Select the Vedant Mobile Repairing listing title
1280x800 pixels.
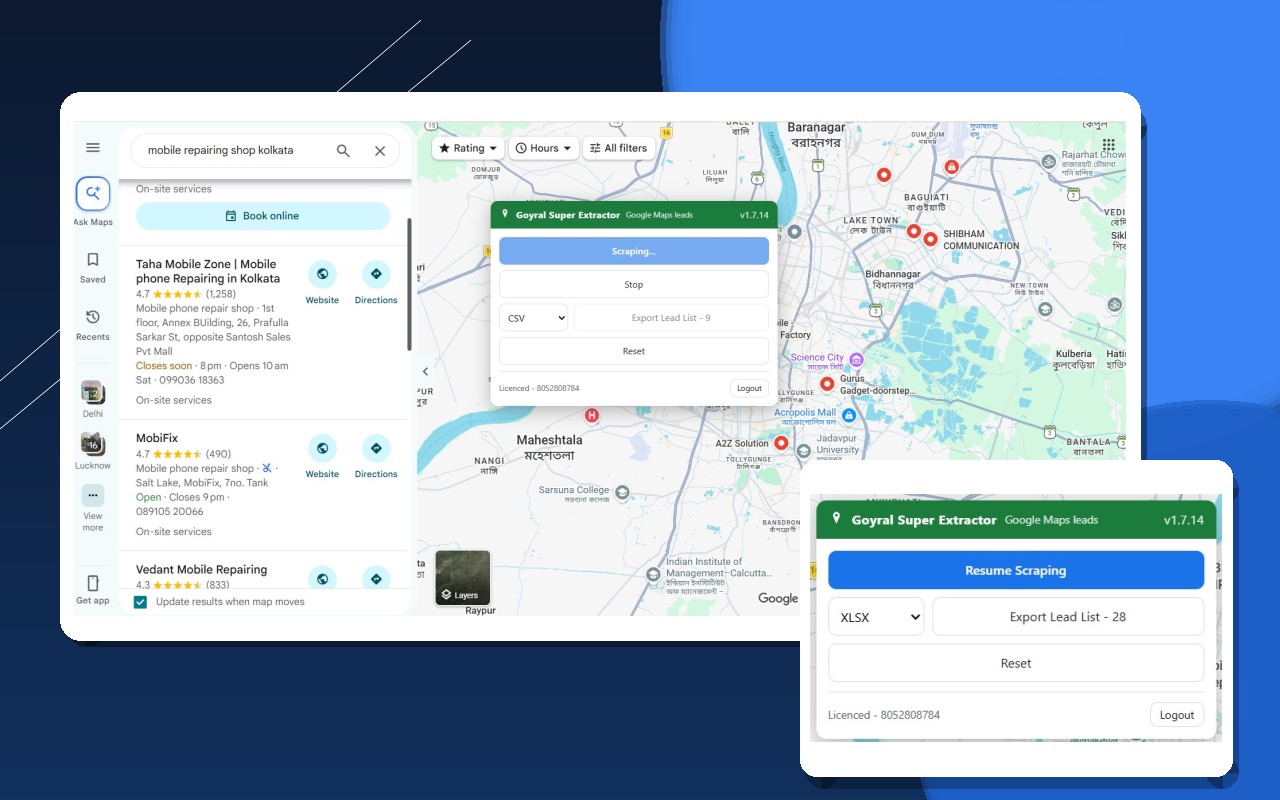201,569
